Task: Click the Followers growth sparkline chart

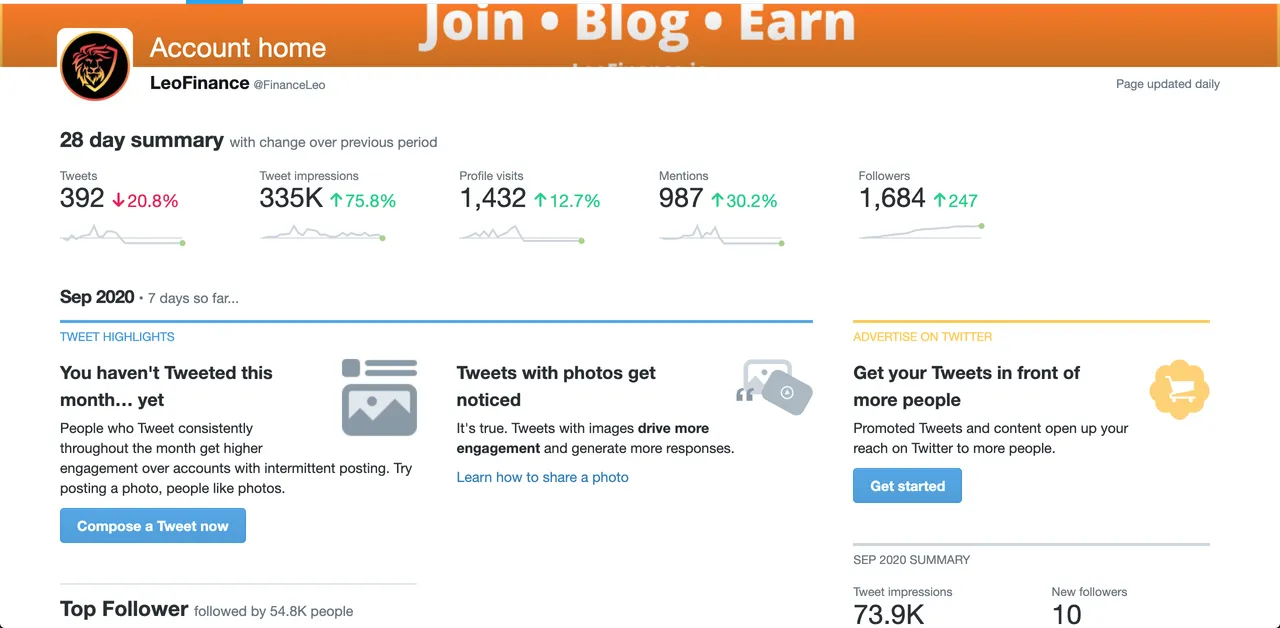Action: click(921, 232)
